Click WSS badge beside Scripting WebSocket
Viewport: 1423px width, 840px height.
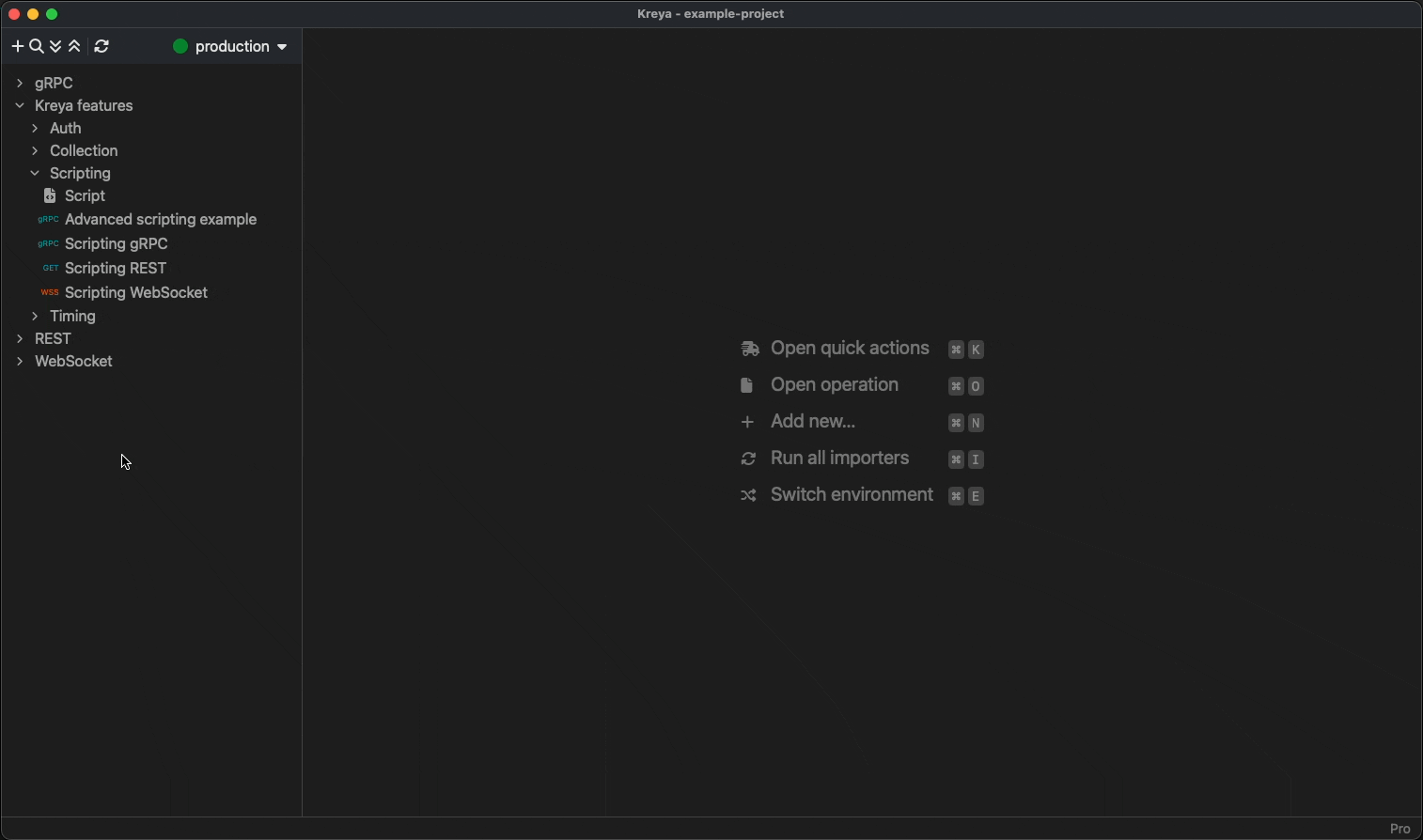[50, 293]
